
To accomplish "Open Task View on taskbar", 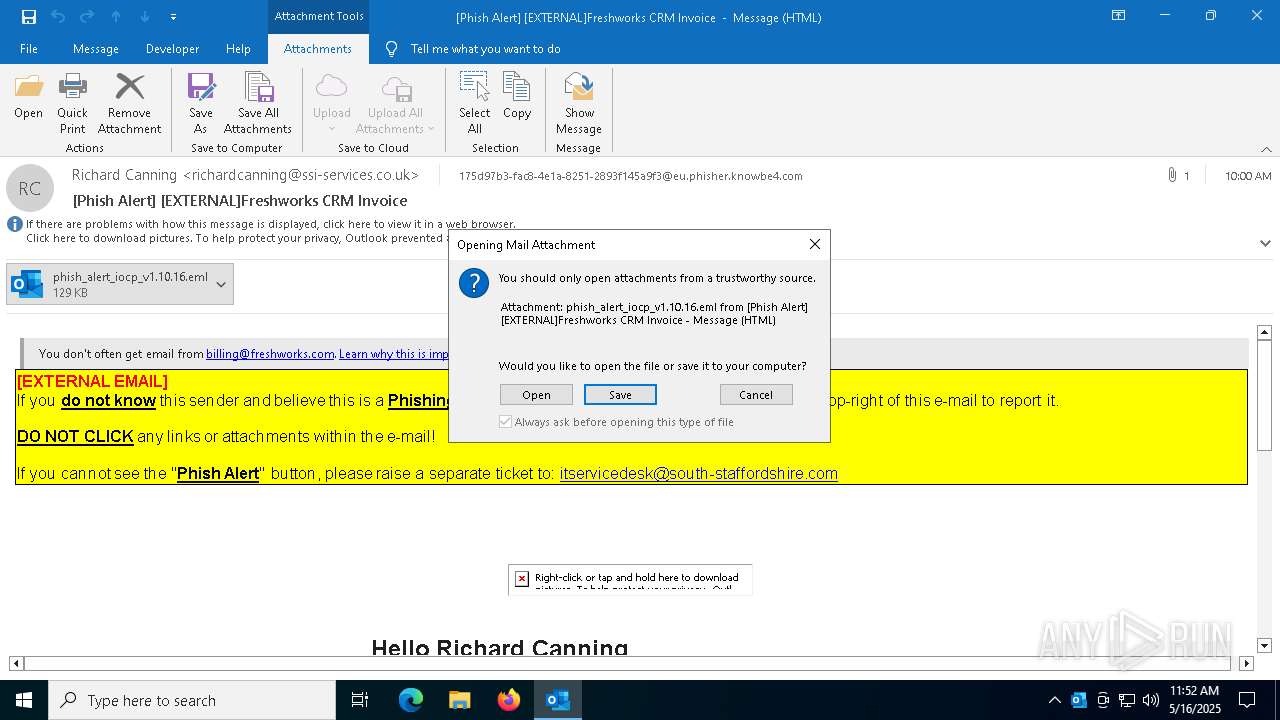I will 360,700.
